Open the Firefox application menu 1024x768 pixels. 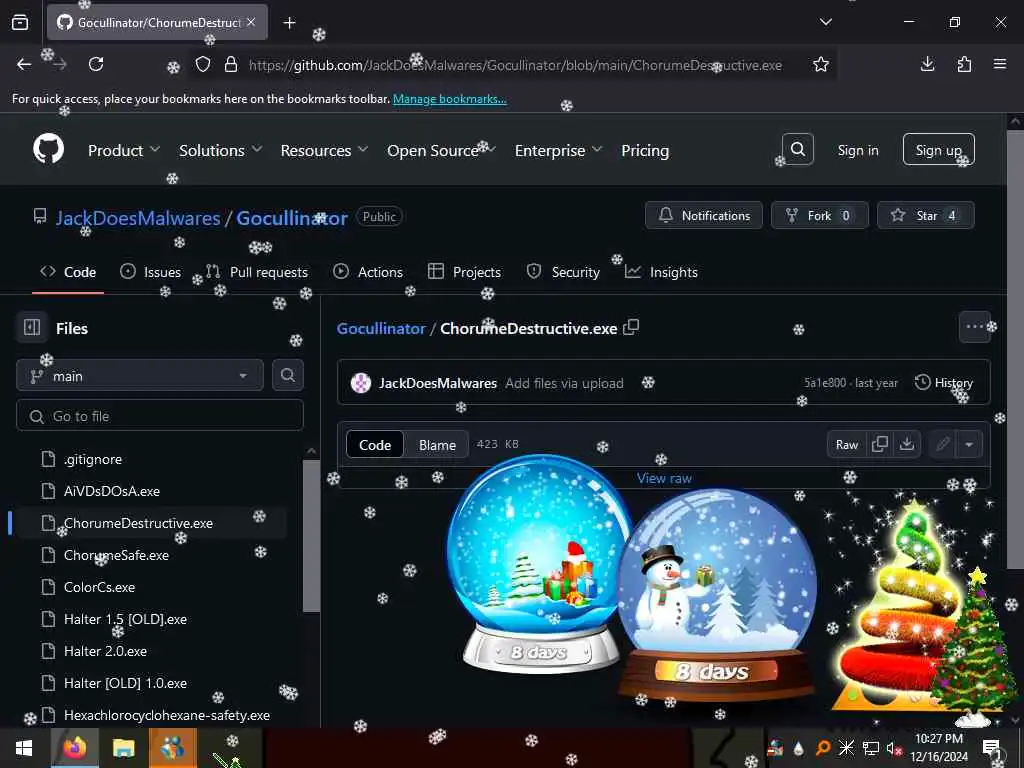[1000, 64]
